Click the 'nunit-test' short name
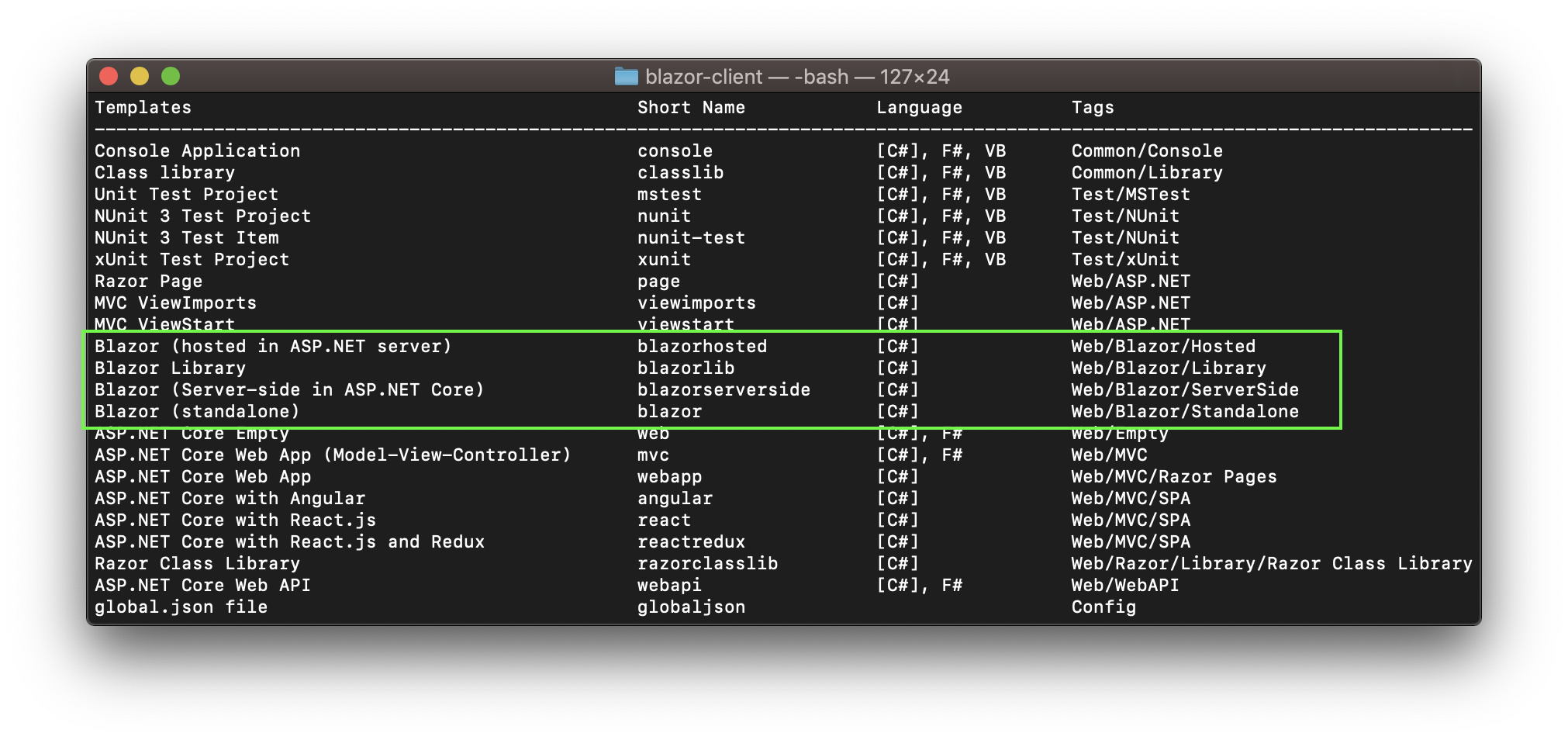Image resolution: width=1568 pixels, height=740 pixels. [x=692, y=238]
